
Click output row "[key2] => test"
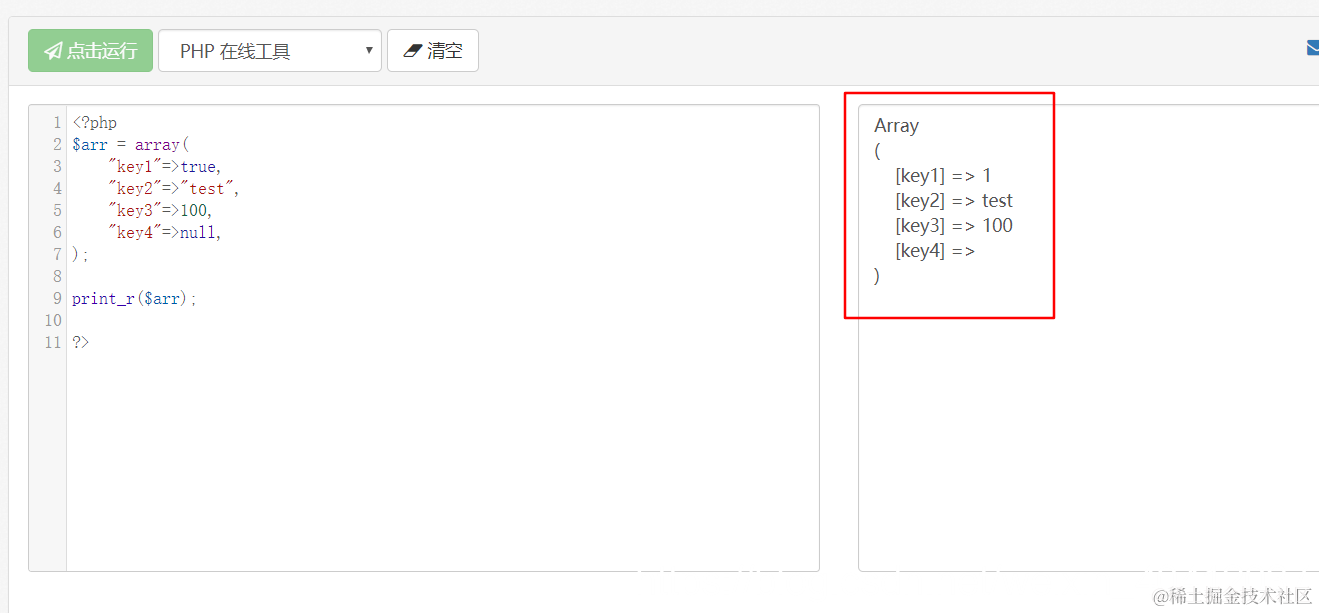[x=954, y=201]
